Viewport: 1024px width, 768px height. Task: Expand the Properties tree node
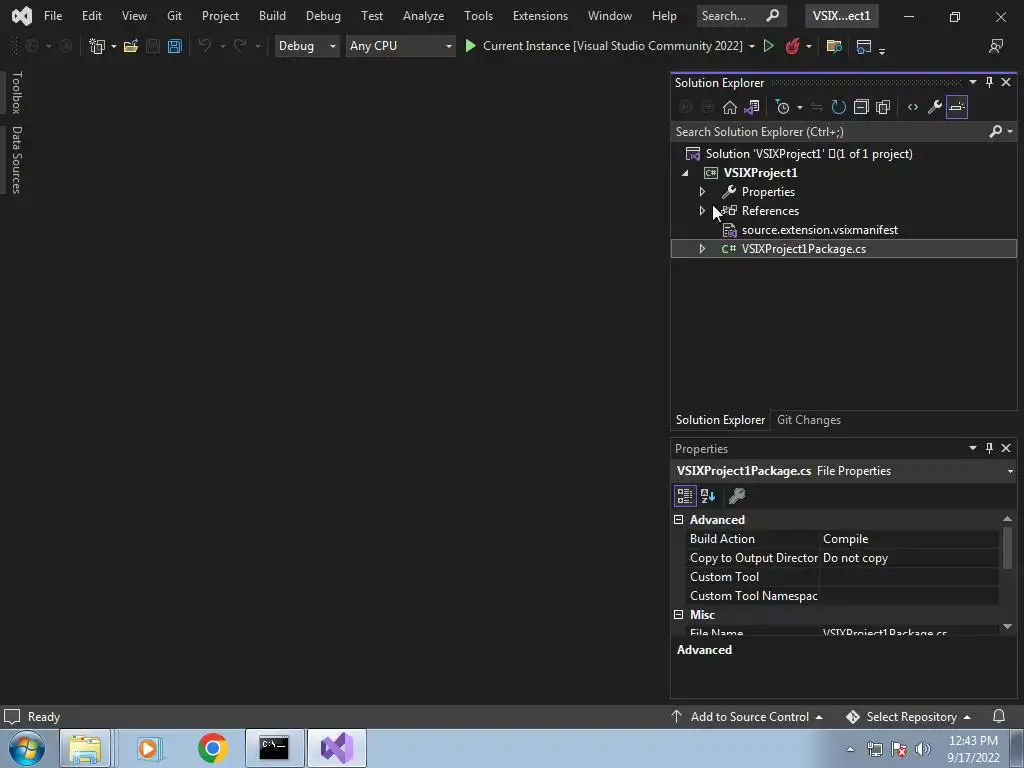702,192
